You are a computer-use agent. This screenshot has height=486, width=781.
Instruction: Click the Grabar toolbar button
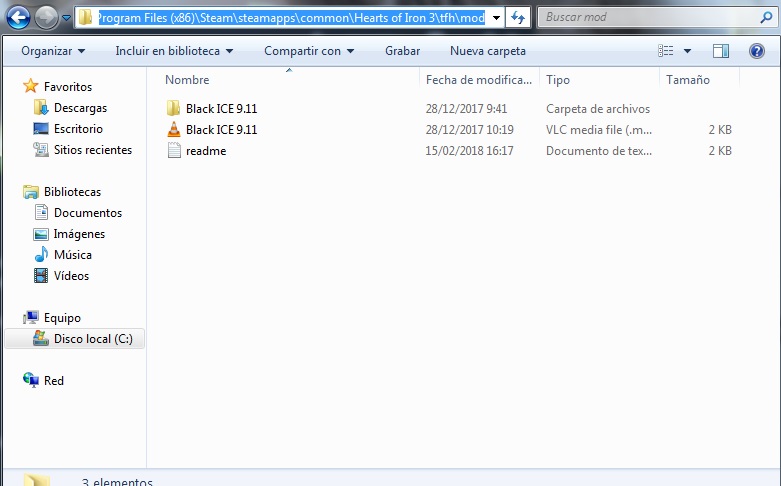(x=402, y=51)
